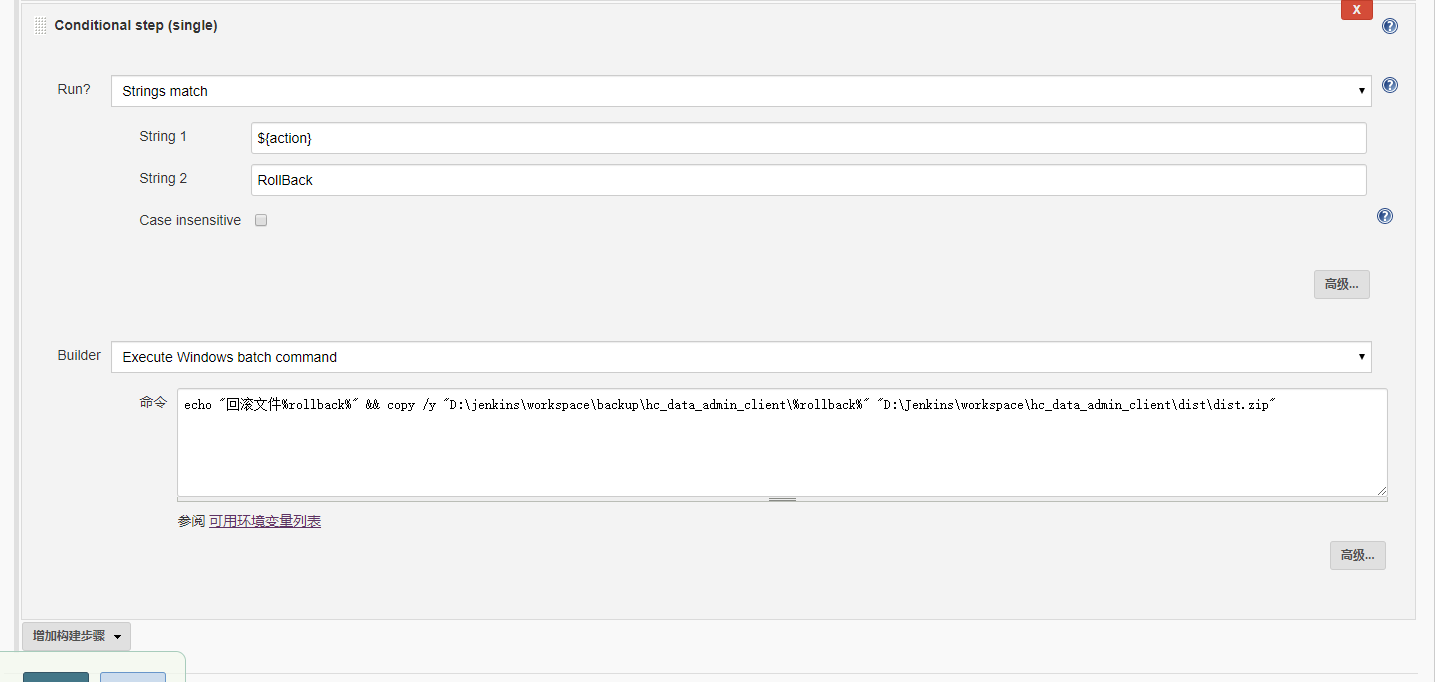
Task: Focus the String 1 field containing ${action}
Action: click(808, 138)
